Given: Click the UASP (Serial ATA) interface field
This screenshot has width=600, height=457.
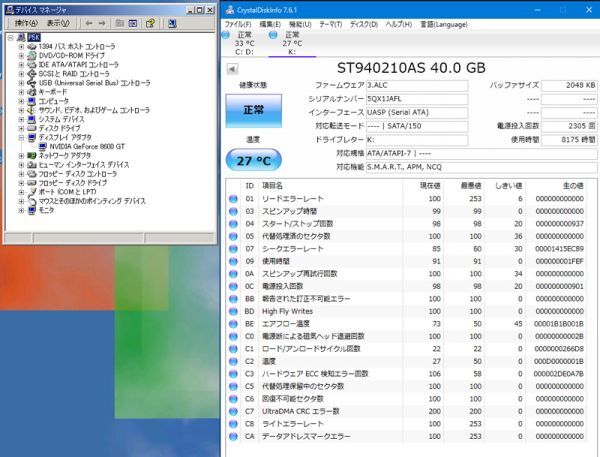Looking at the screenshot, I should pos(417,113).
